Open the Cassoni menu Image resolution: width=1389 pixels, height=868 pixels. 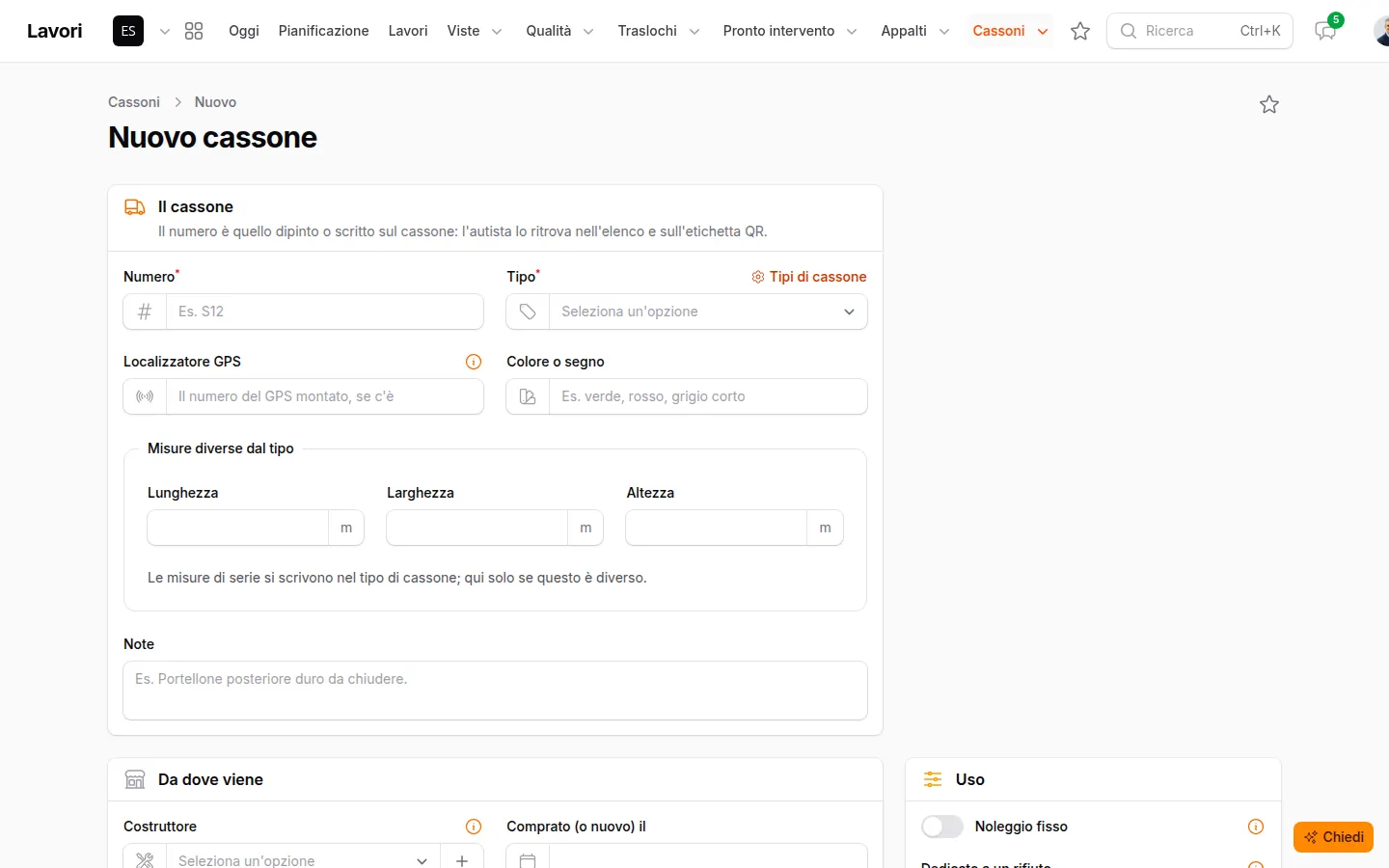click(1010, 31)
